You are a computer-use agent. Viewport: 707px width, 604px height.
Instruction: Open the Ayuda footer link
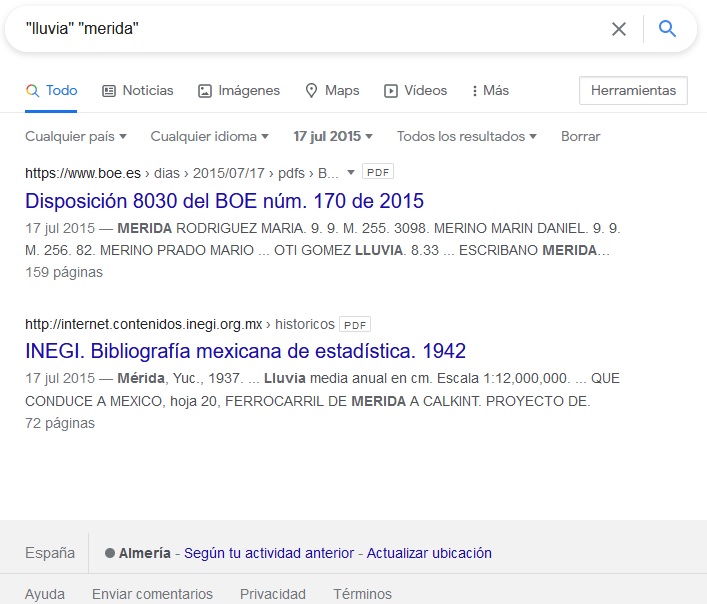[x=45, y=594]
